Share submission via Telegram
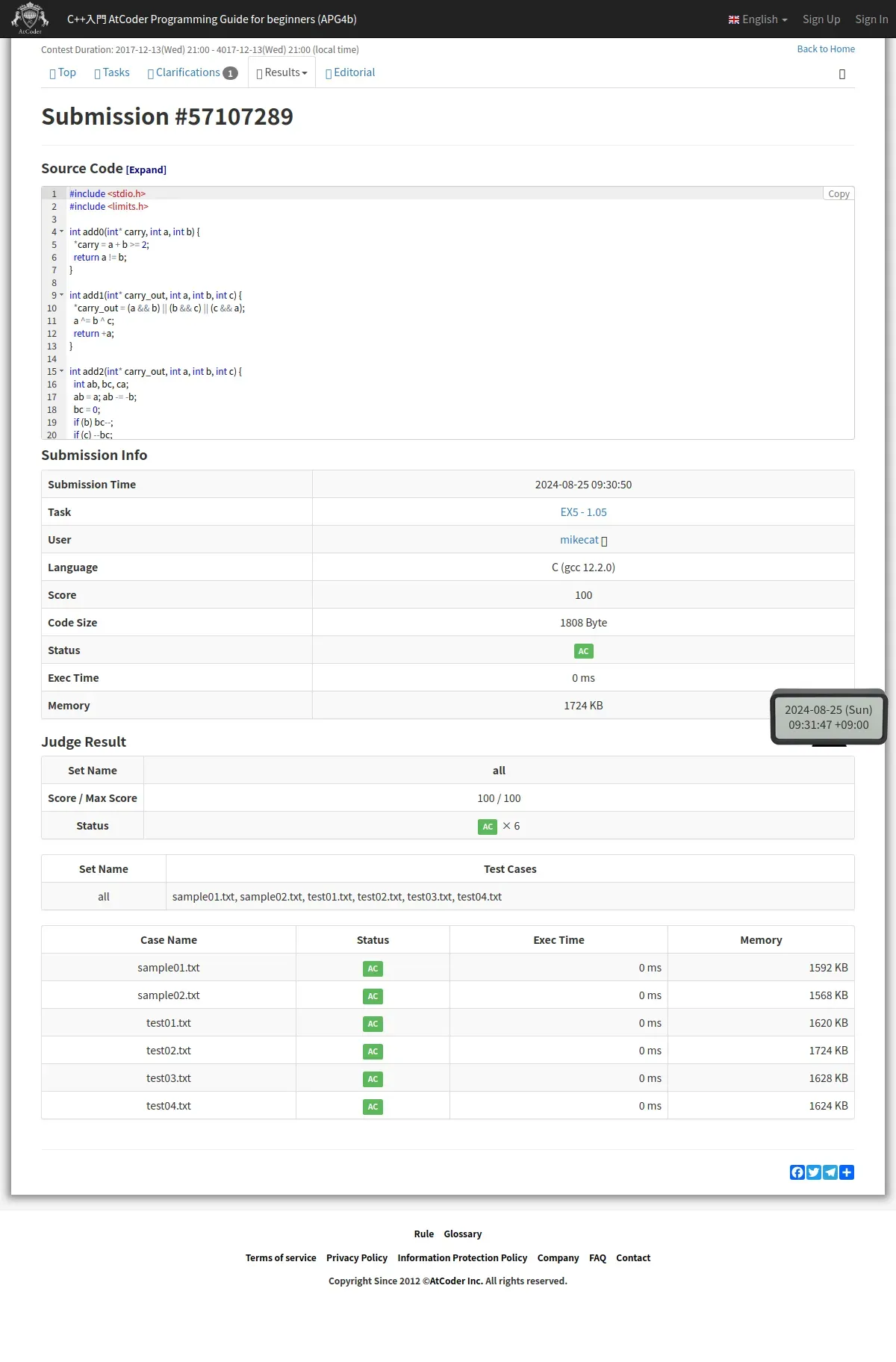The image size is (896, 1362). (830, 1172)
